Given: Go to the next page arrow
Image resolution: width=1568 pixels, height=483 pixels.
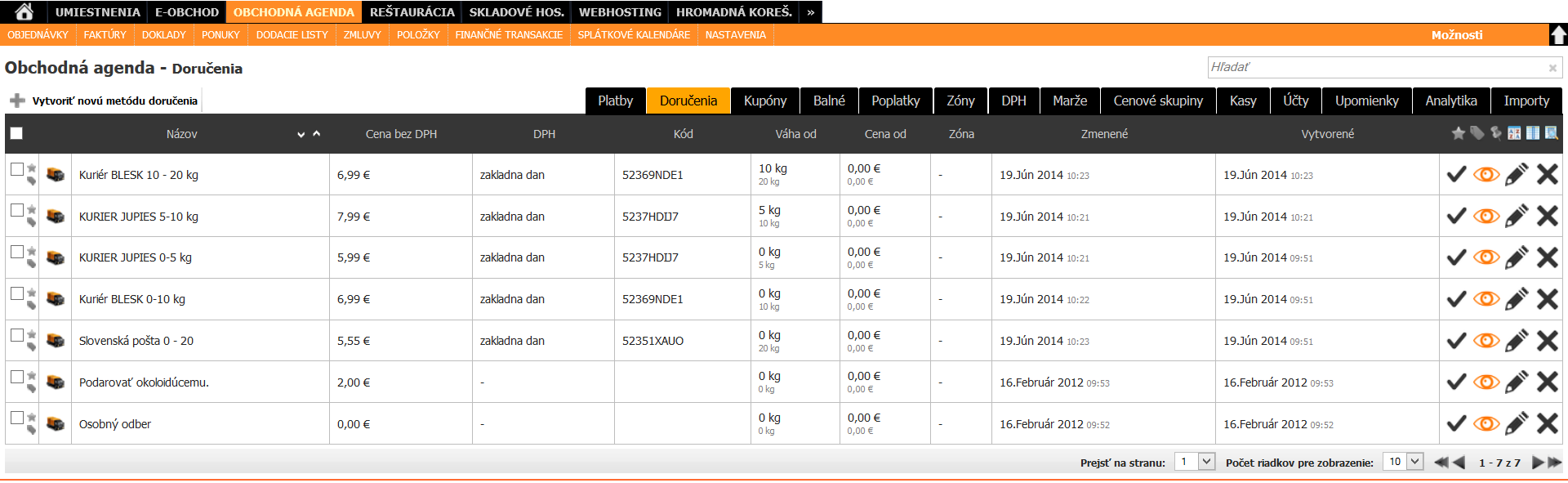Looking at the screenshot, I should point(1538,463).
